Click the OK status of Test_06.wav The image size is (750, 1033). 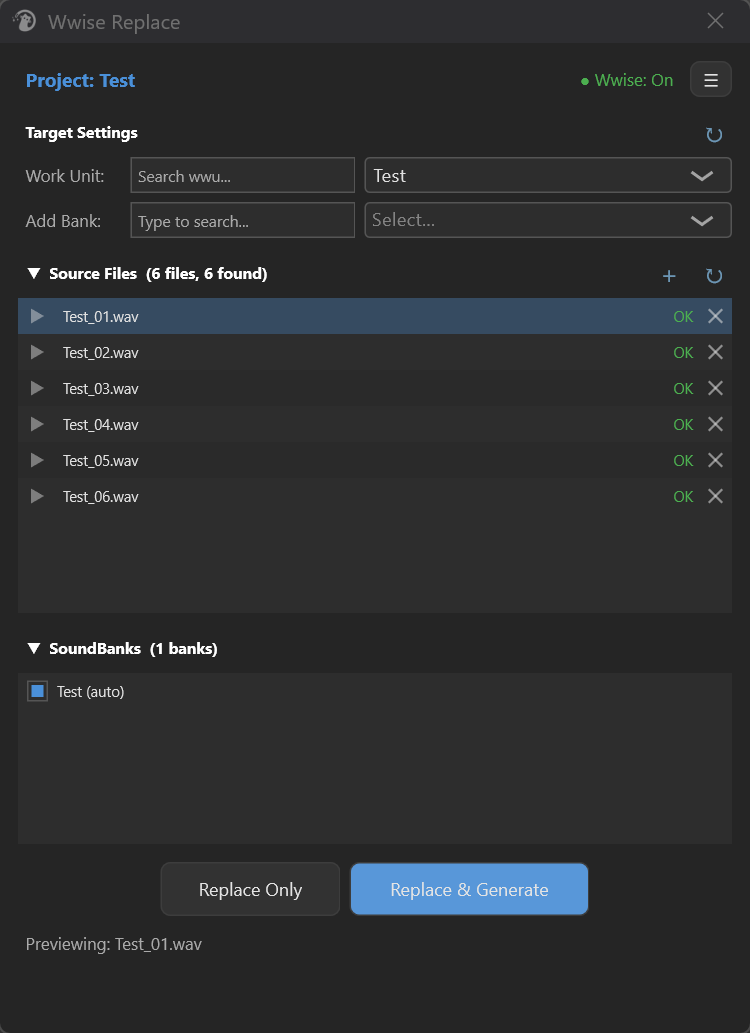(x=683, y=497)
